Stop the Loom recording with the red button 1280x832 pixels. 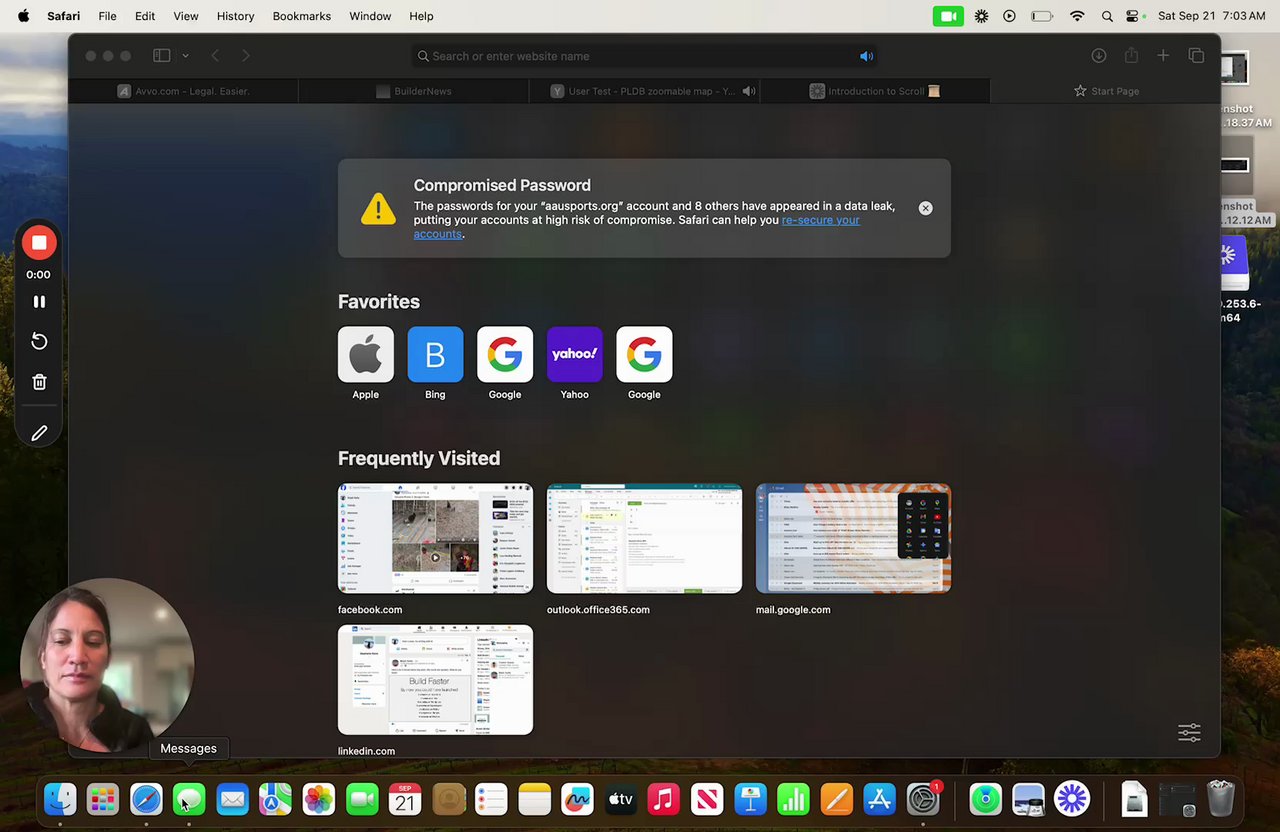[x=39, y=243]
